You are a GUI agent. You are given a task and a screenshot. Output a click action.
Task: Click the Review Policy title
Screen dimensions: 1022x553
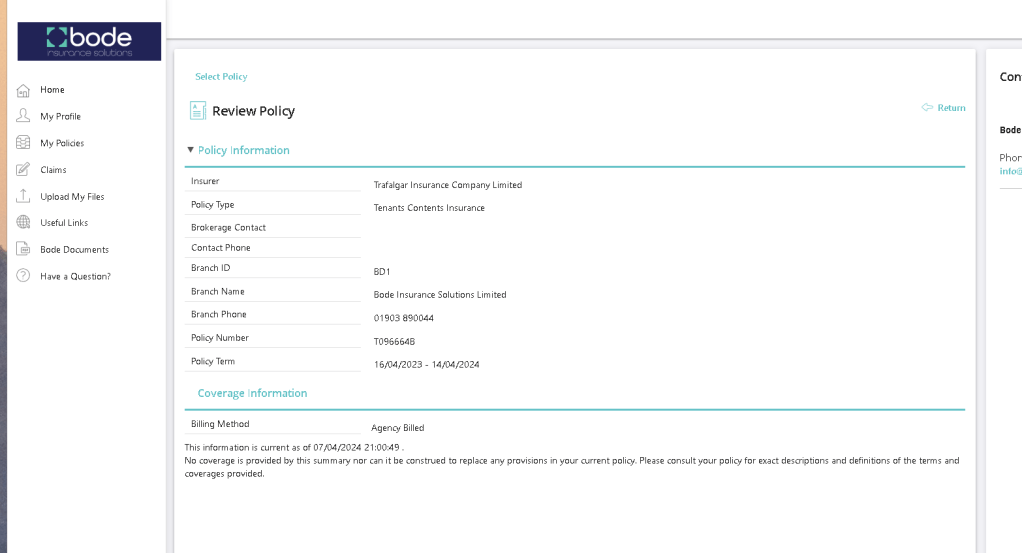254,111
